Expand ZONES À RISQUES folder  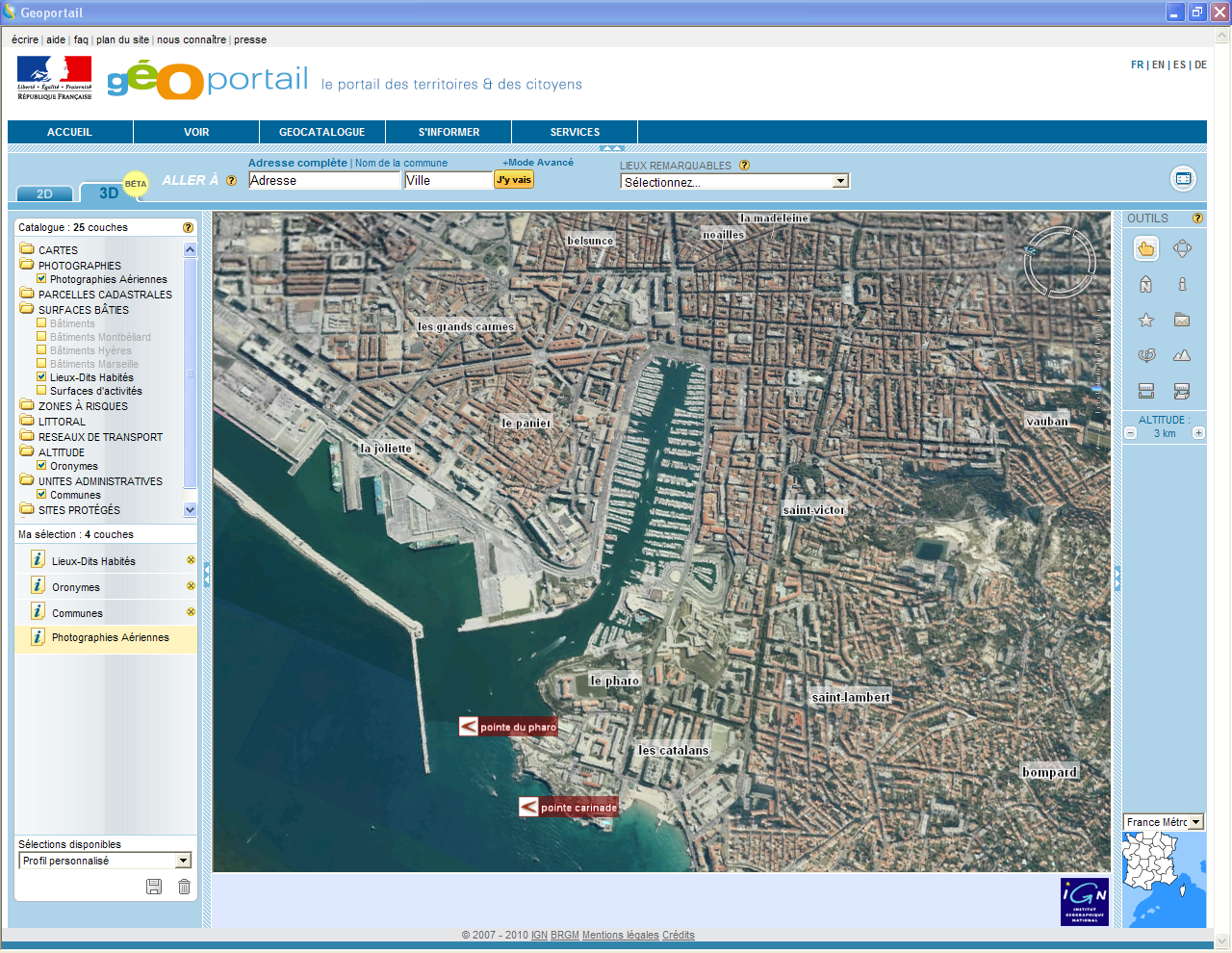[x=27, y=405]
